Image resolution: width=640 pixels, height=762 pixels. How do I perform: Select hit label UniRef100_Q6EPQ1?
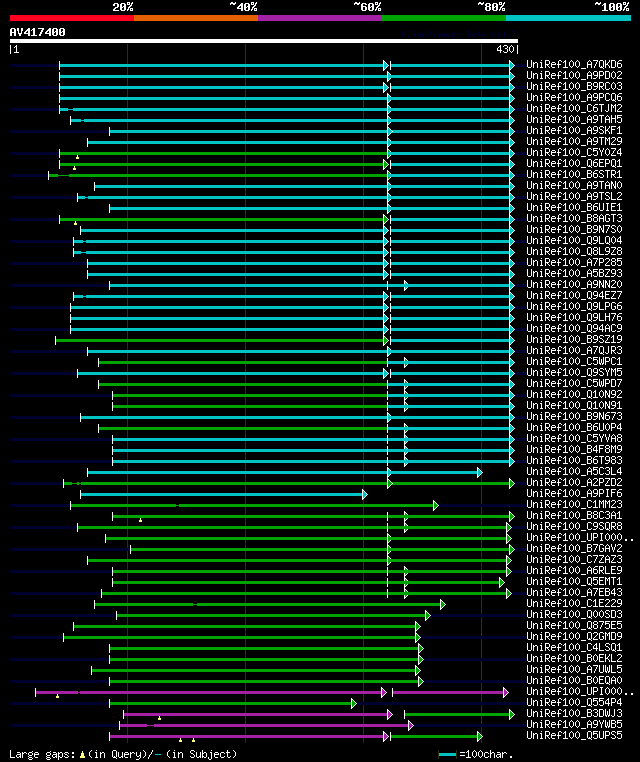(574, 163)
